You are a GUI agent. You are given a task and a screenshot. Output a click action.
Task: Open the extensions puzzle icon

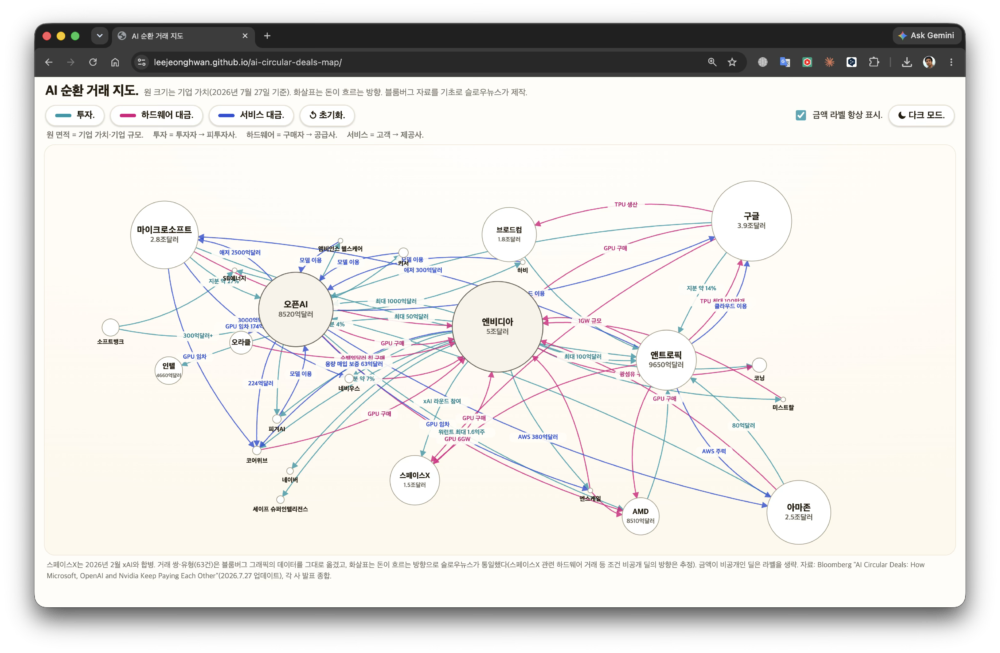[x=874, y=62]
